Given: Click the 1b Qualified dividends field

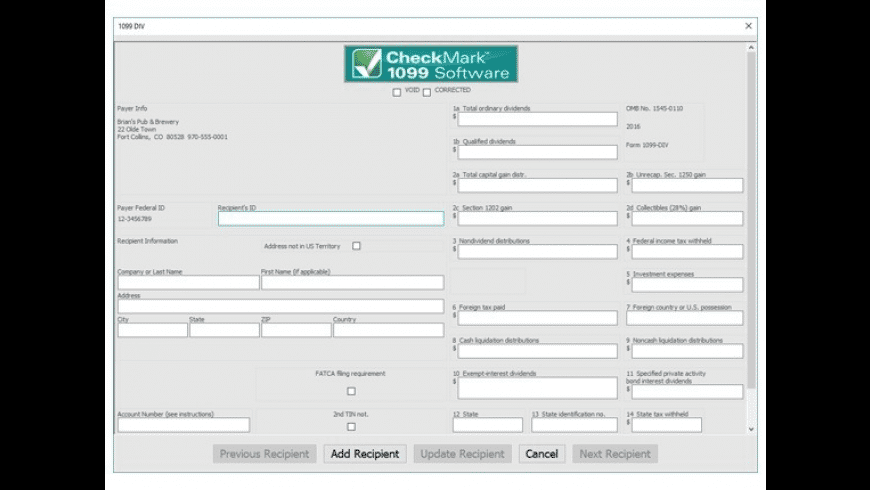Looking at the screenshot, I should pyautogui.click(x=537, y=152).
